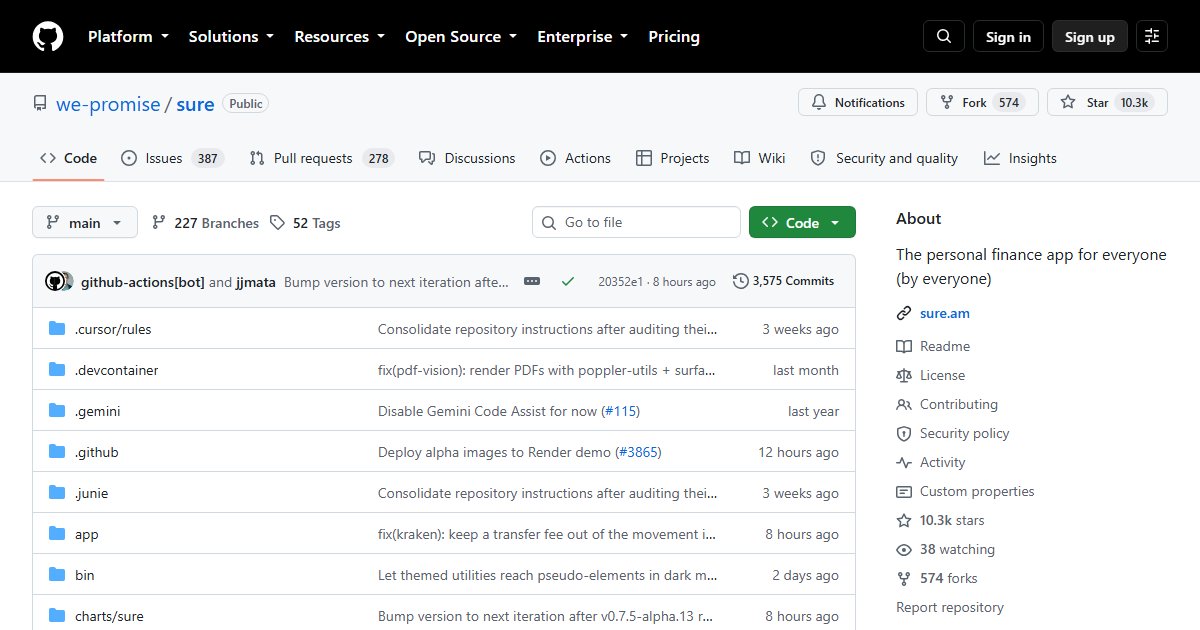This screenshot has width=1200, height=630.
Task: View 227 Branches link
Action: (x=205, y=223)
